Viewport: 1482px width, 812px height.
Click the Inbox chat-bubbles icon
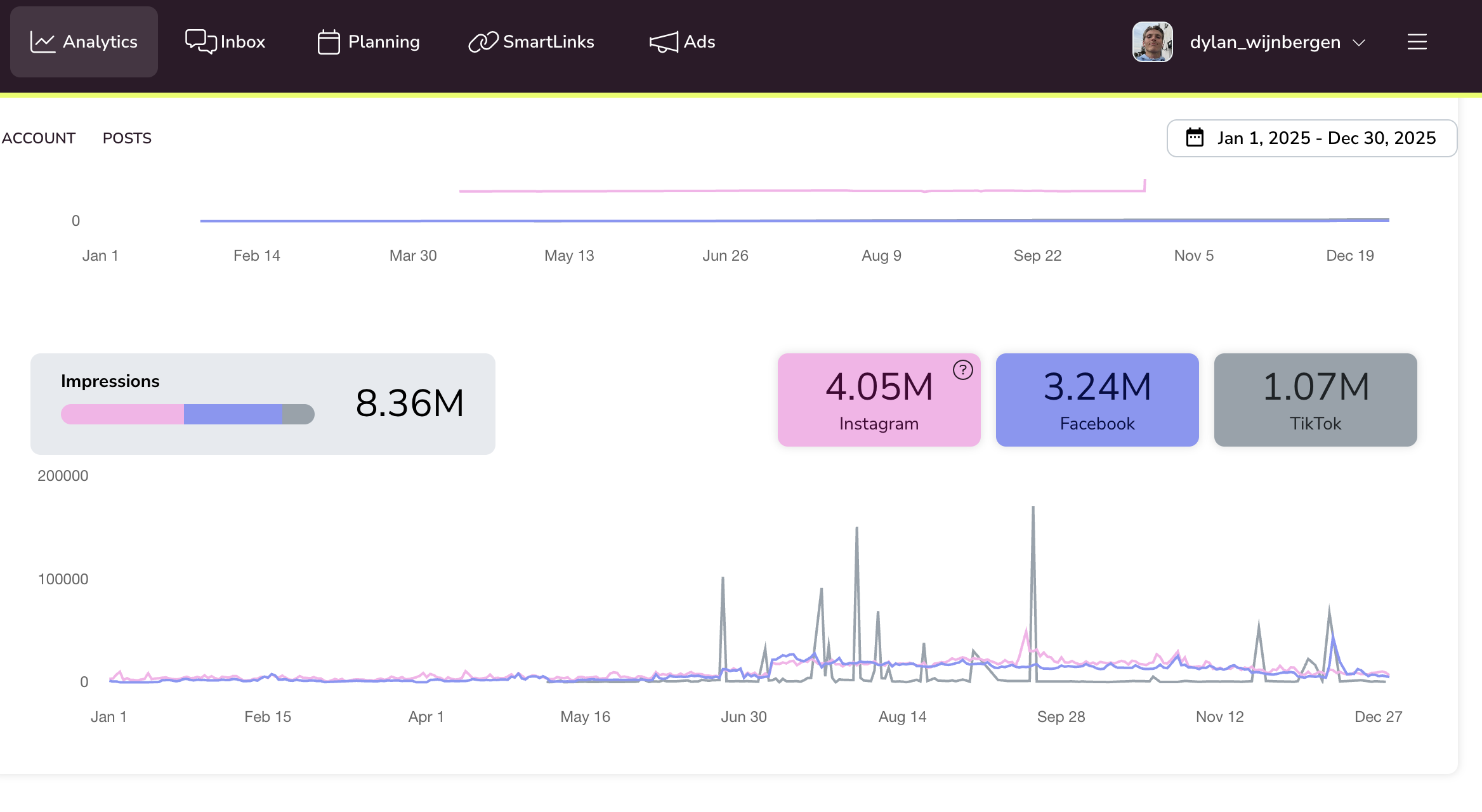(x=200, y=42)
